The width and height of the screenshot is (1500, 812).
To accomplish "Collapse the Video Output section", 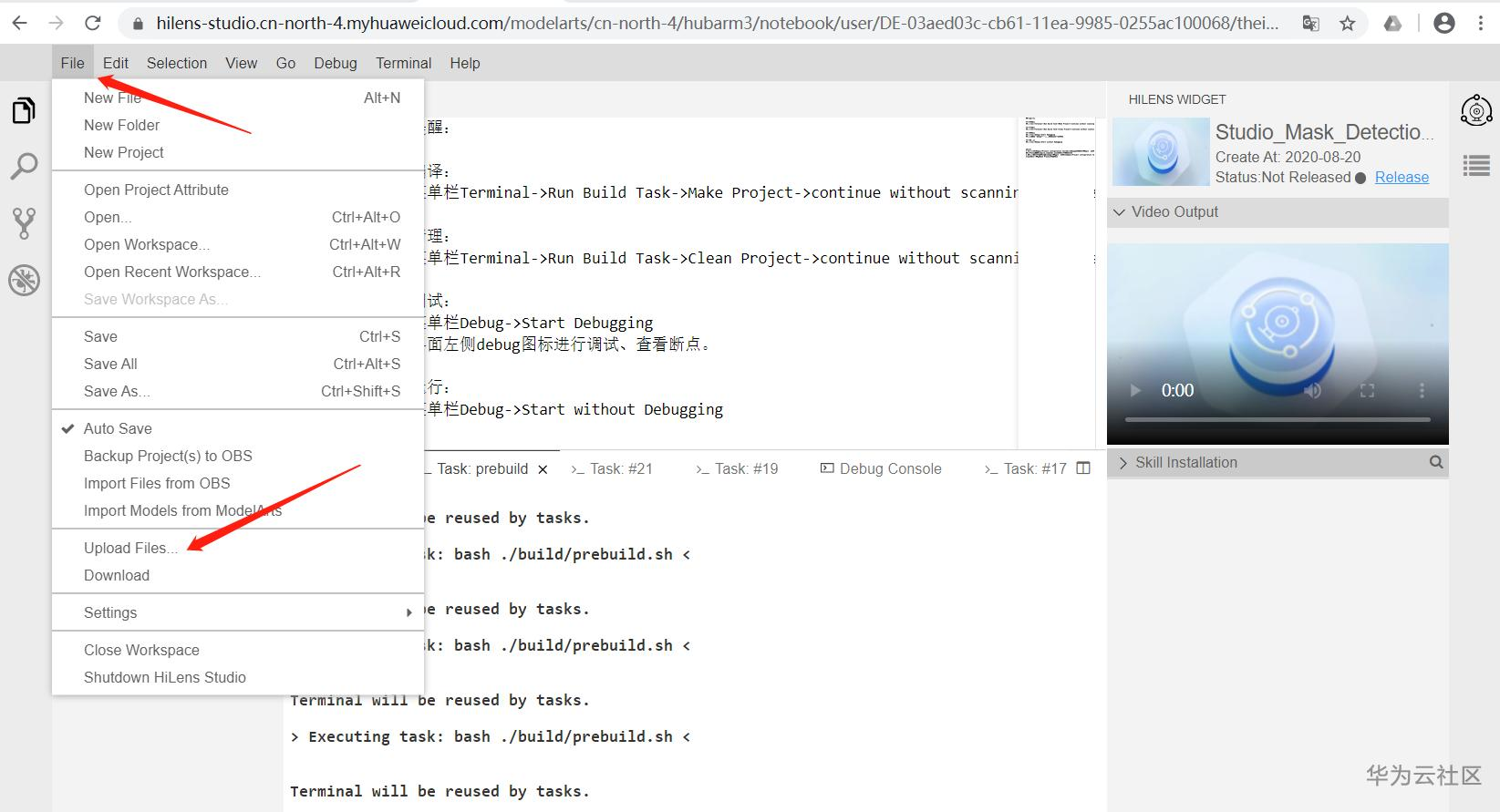I will [x=1278, y=211].
